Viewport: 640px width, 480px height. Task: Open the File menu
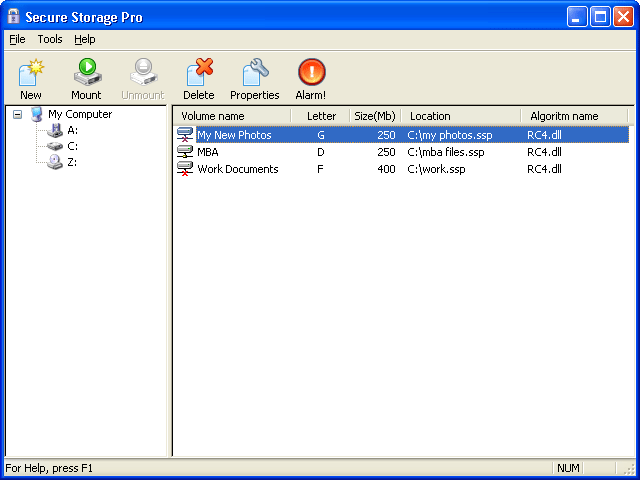pos(17,39)
